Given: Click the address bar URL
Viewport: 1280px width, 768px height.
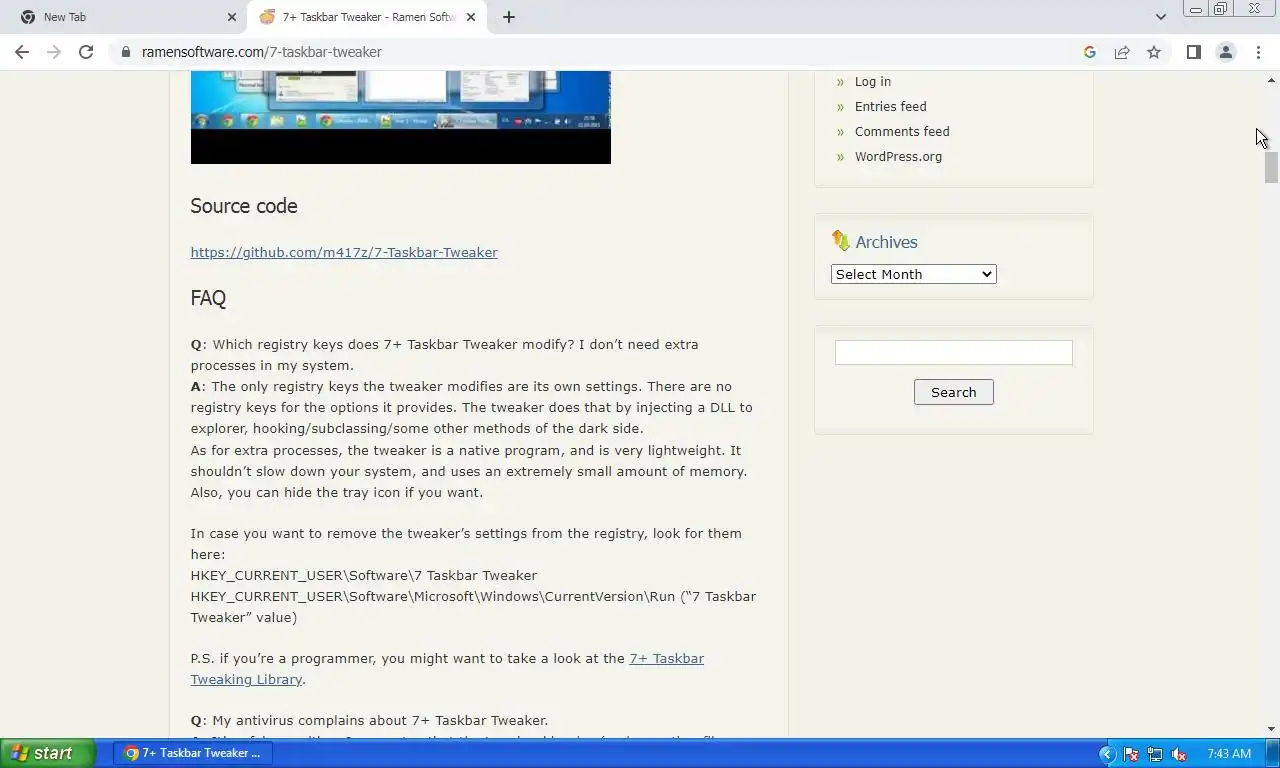Looking at the screenshot, I should click(x=262, y=52).
